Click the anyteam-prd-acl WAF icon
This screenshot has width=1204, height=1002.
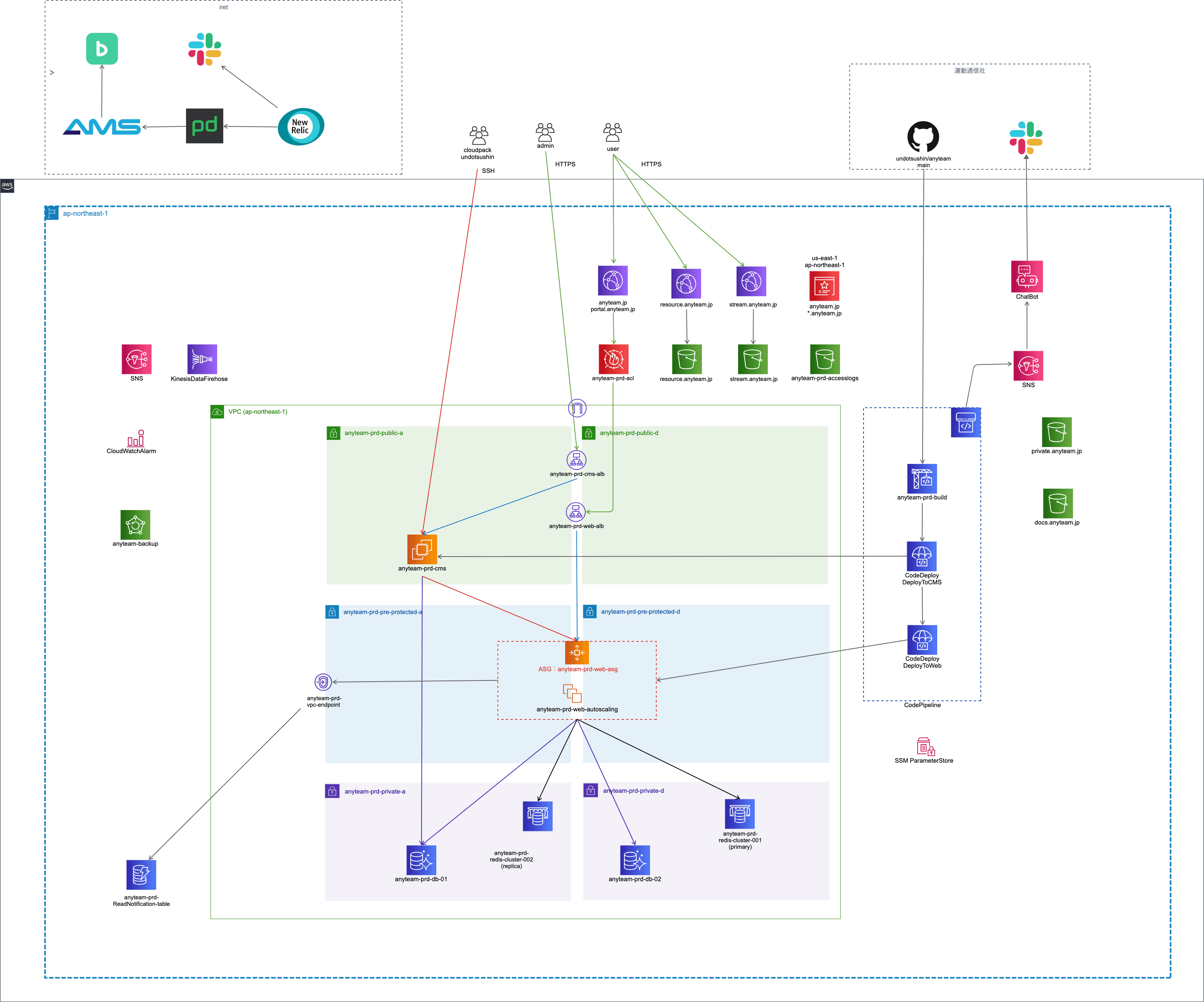click(x=613, y=359)
